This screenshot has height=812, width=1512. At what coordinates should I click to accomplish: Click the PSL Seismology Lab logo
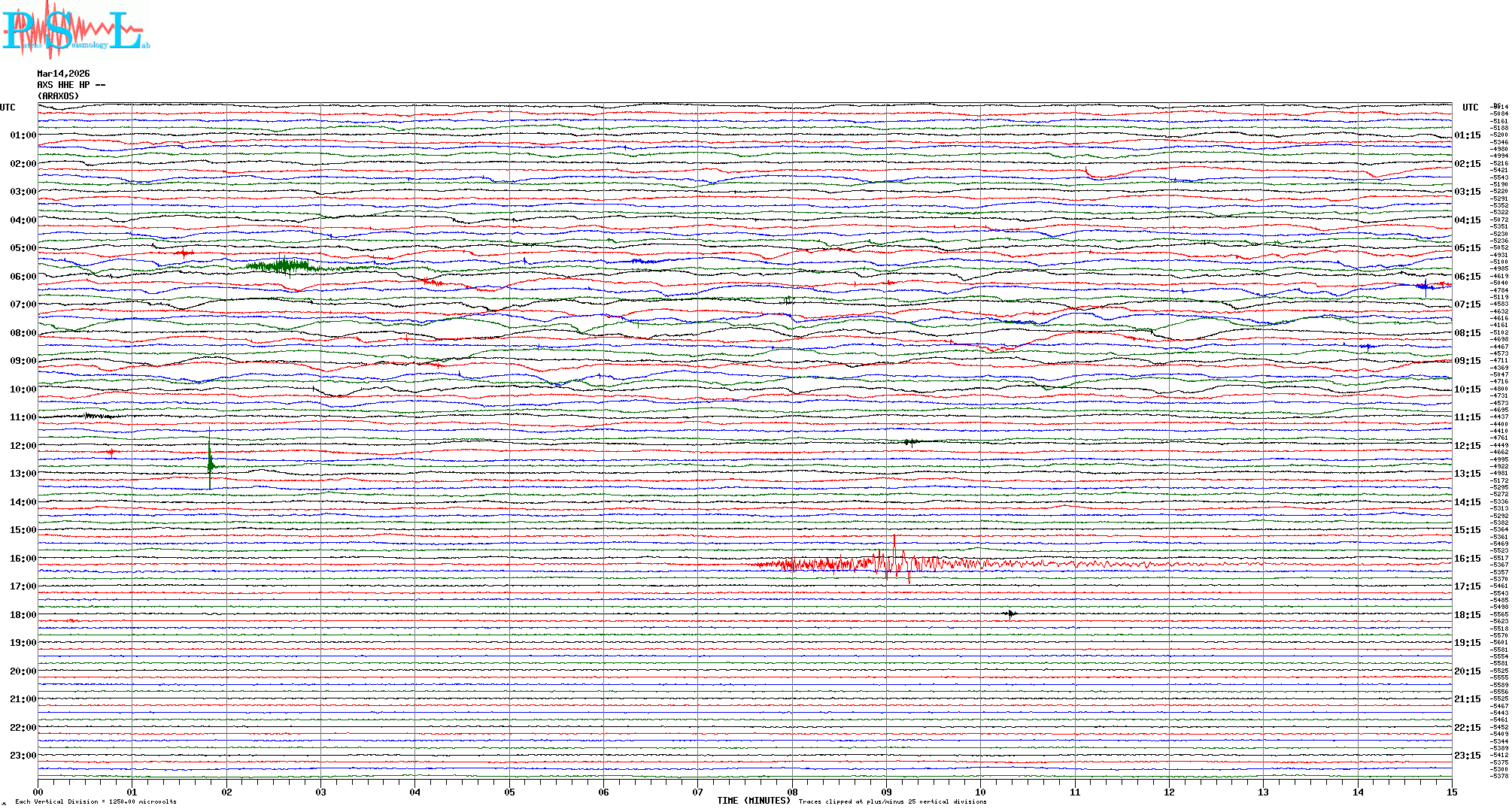(75, 30)
